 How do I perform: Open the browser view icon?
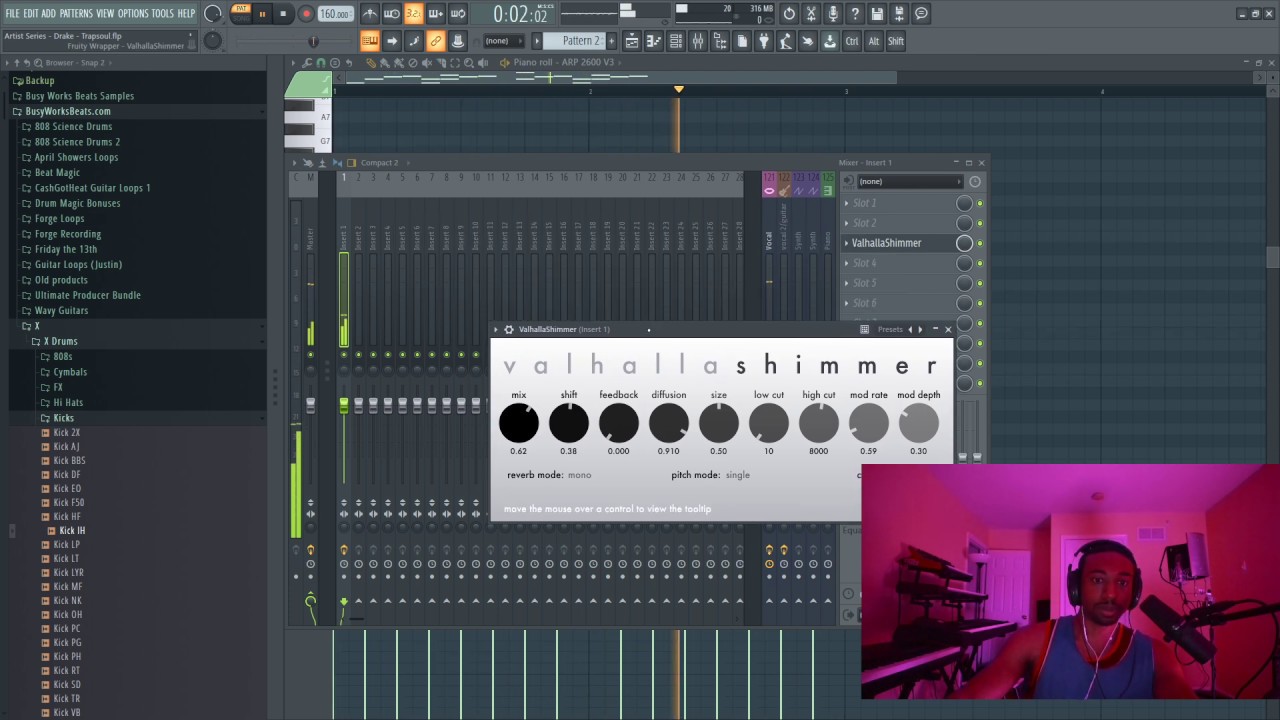720,41
